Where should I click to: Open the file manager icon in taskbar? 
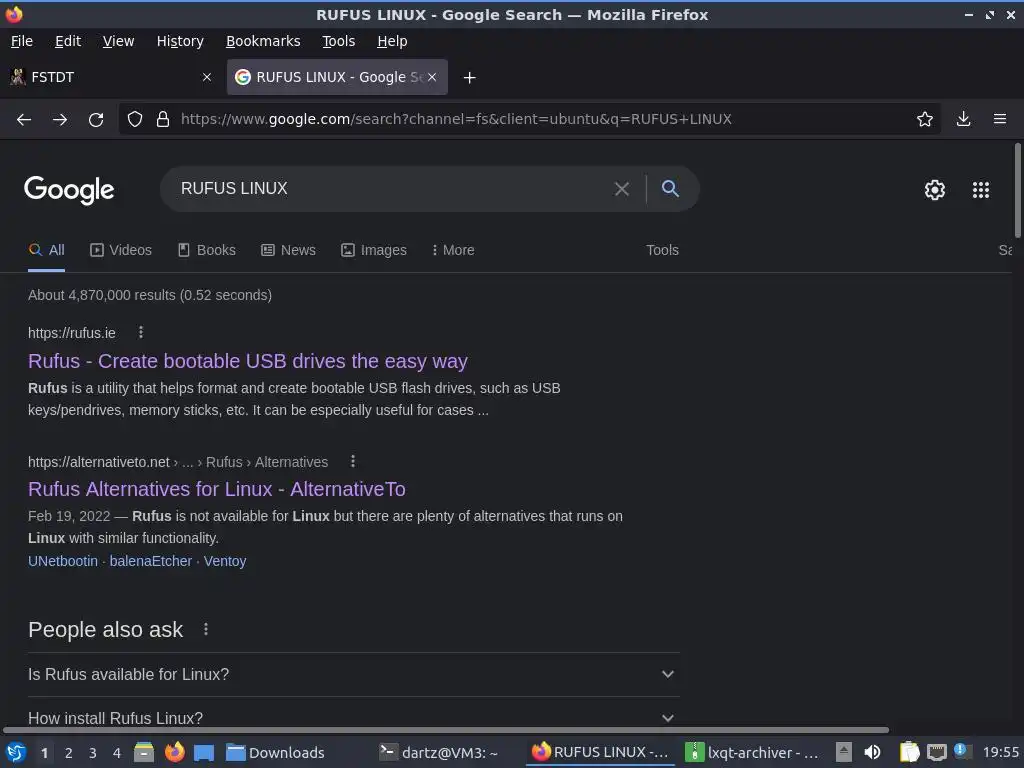144,752
